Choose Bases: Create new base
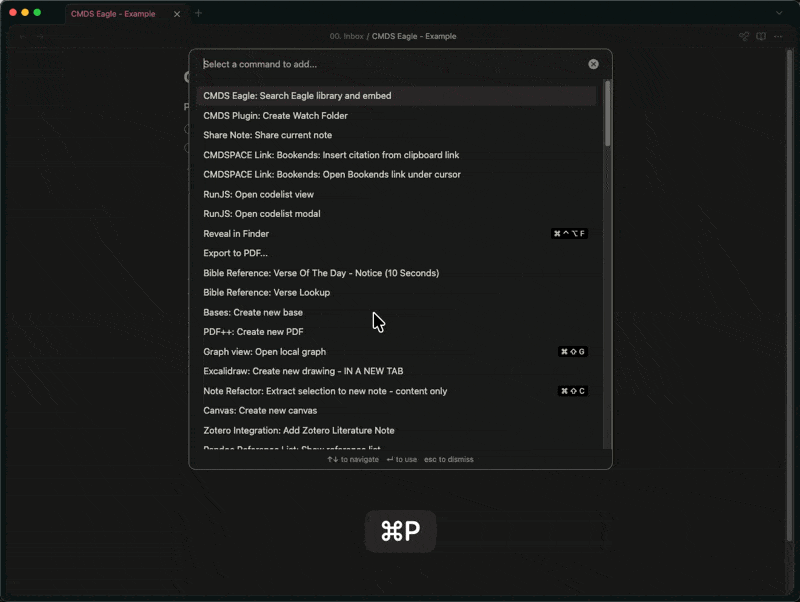Screen dimensions: 800x602 396,312
